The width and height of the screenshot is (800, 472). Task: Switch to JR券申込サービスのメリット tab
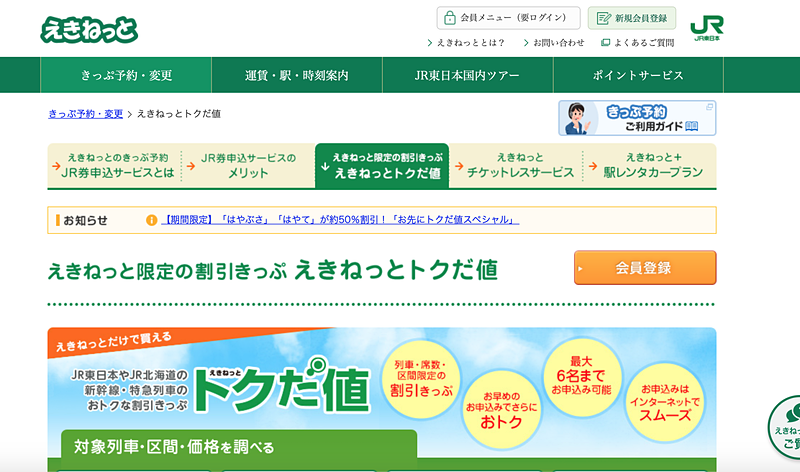tap(248, 165)
